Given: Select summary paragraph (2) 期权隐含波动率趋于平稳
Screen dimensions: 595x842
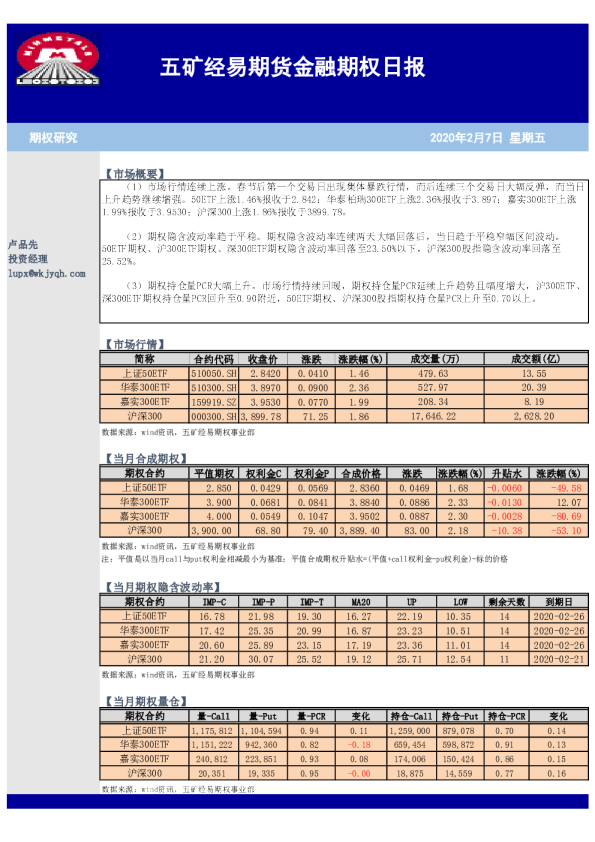Looking at the screenshot, I should pyautogui.click(x=333, y=249).
